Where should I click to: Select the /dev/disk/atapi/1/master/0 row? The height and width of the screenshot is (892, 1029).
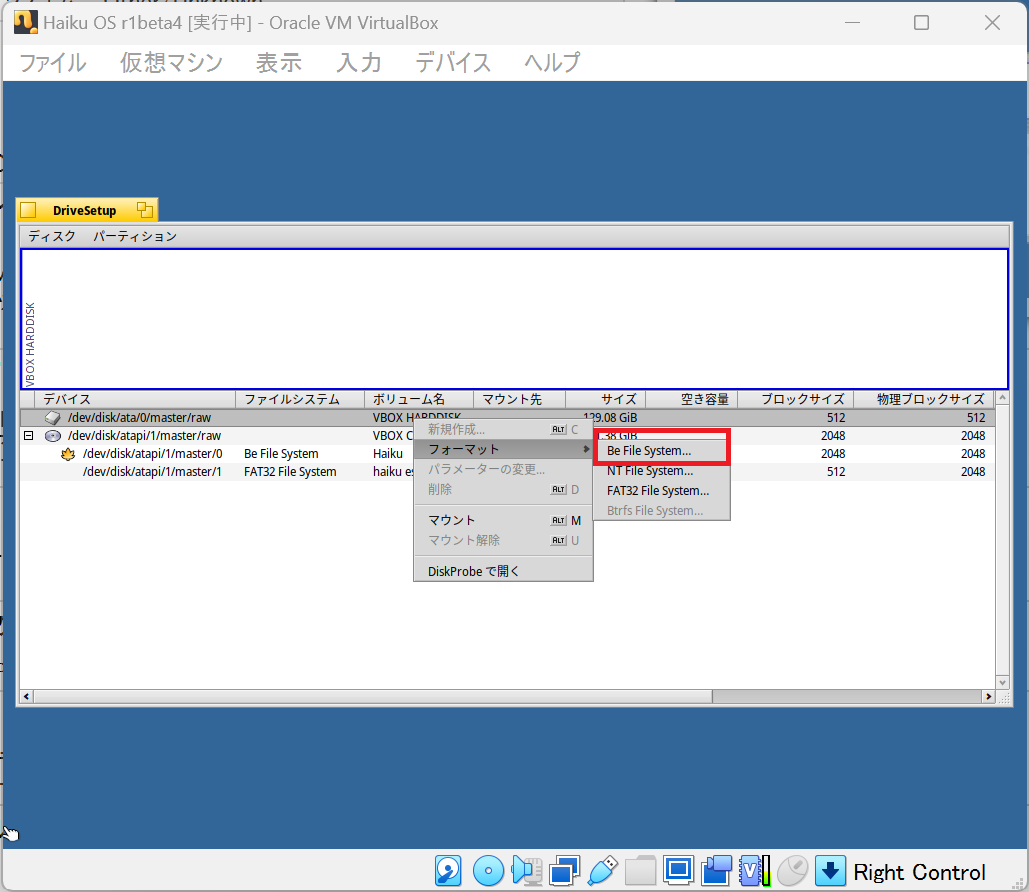click(507, 454)
